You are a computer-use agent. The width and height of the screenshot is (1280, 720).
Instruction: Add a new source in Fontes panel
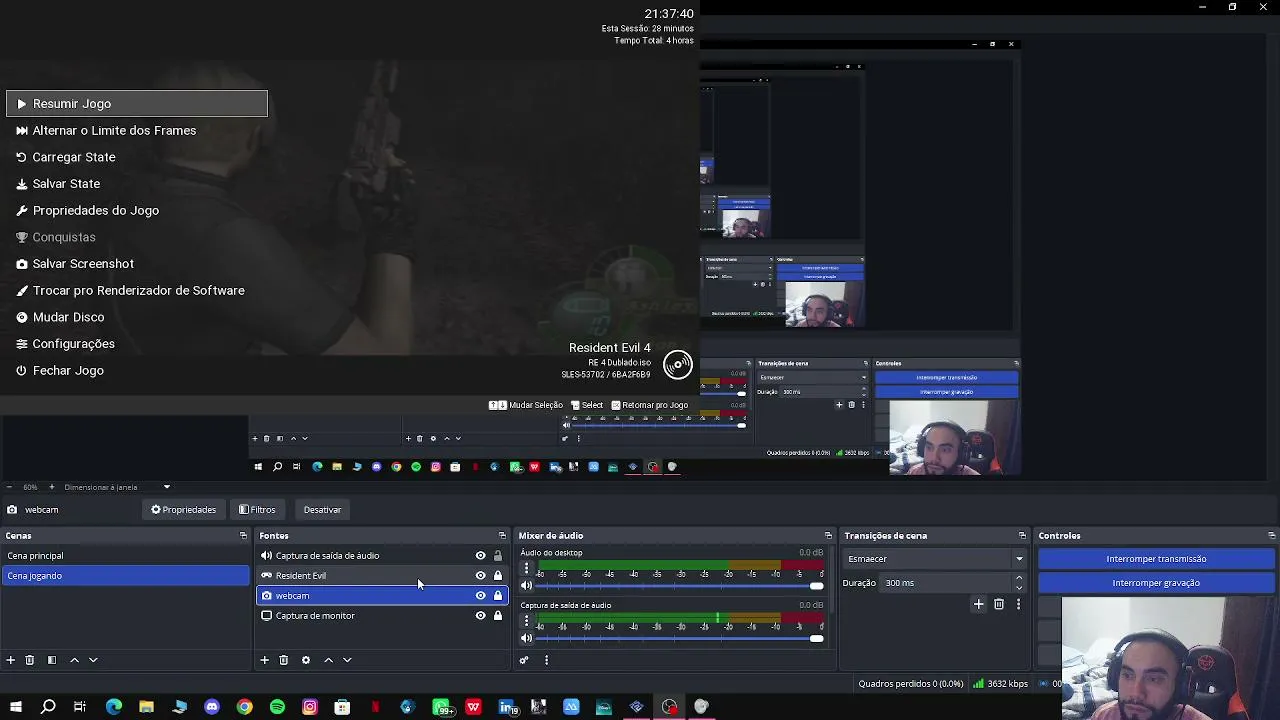click(x=265, y=660)
